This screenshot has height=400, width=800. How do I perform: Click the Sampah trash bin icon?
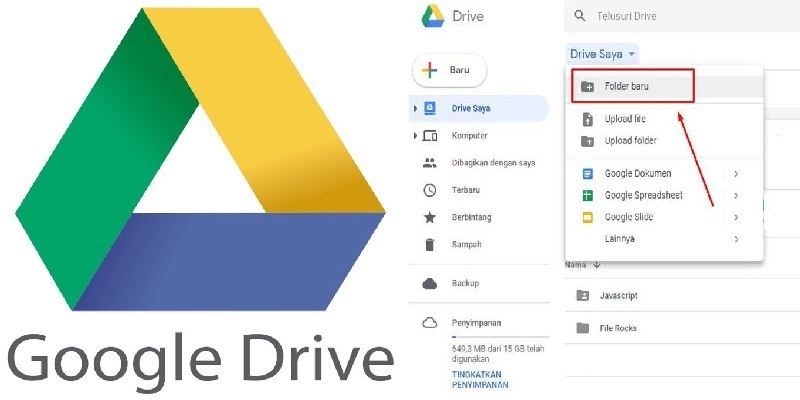[x=430, y=244]
